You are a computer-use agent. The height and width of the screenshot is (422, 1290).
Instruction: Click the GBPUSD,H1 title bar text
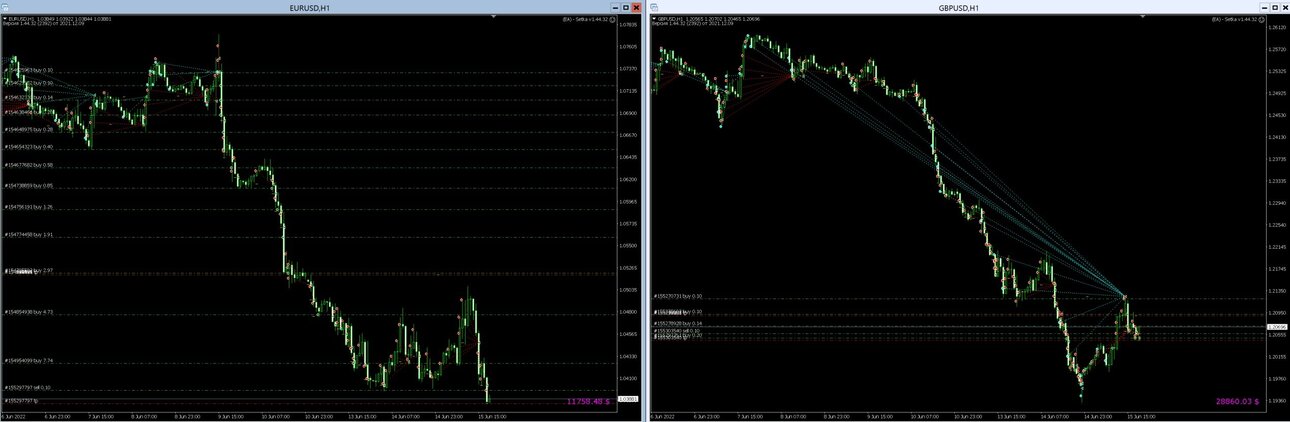[x=958, y=8]
